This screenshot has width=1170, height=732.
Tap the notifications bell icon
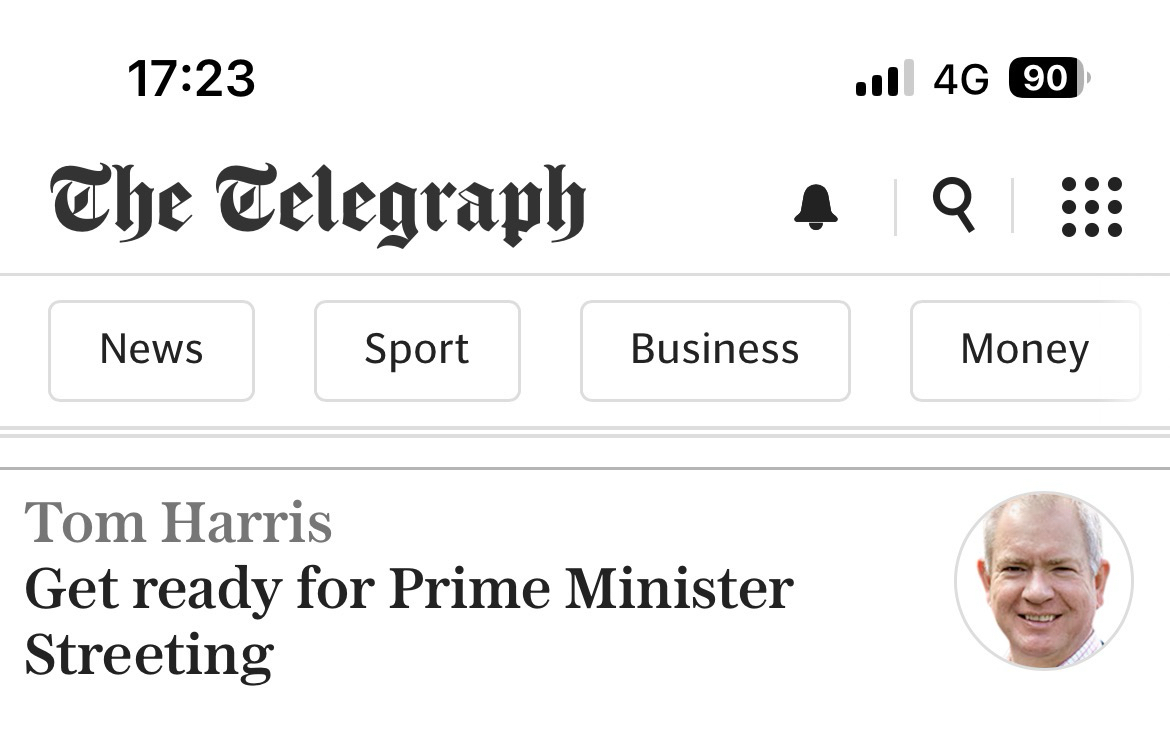(x=816, y=207)
